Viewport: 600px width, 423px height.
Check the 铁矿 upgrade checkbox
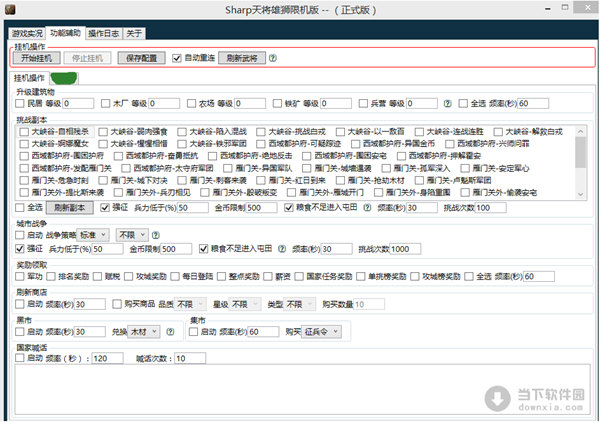[277, 103]
